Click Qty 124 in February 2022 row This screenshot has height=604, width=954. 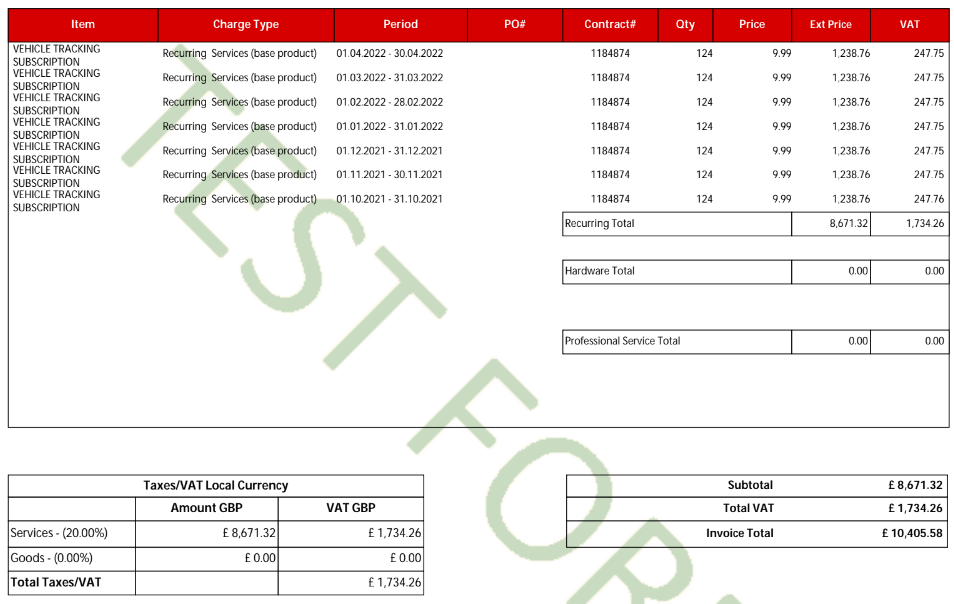pyautogui.click(x=705, y=102)
